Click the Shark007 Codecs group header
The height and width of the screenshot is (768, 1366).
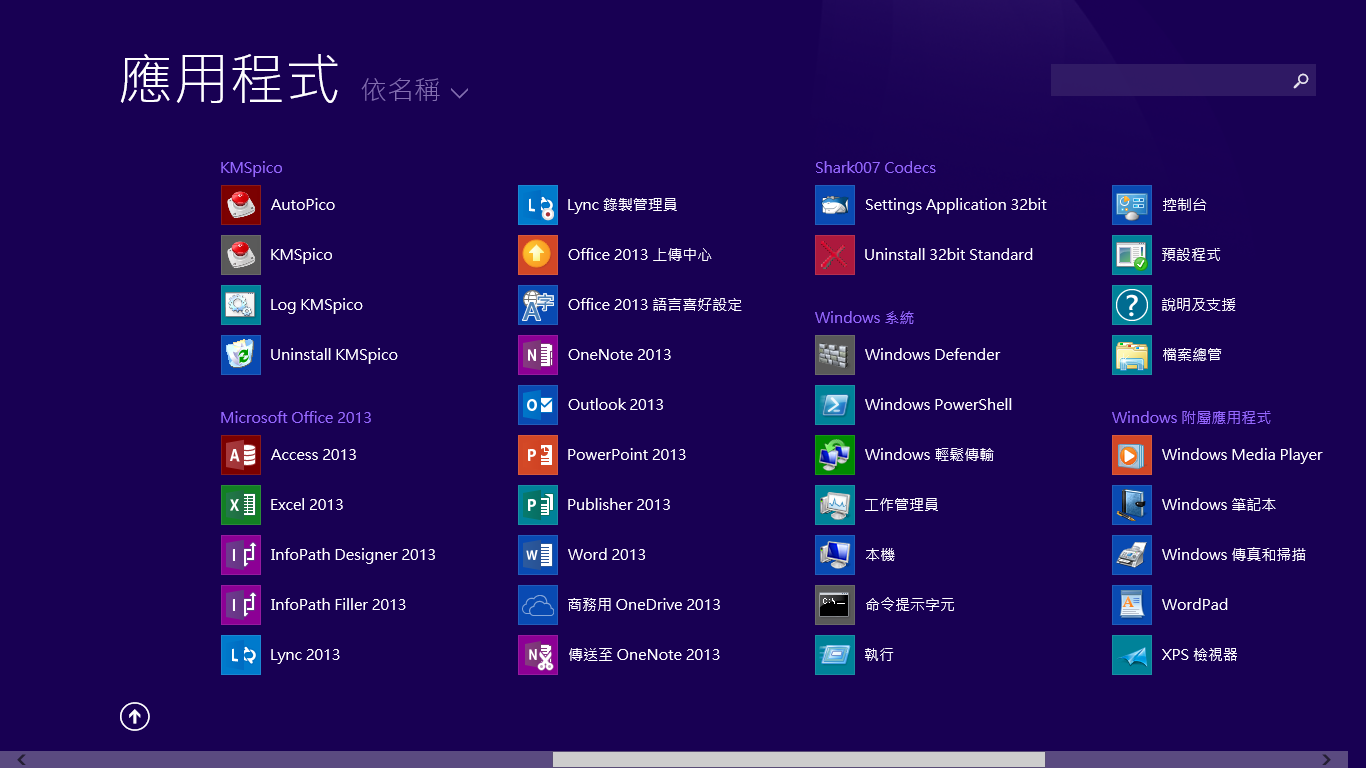[x=875, y=168]
